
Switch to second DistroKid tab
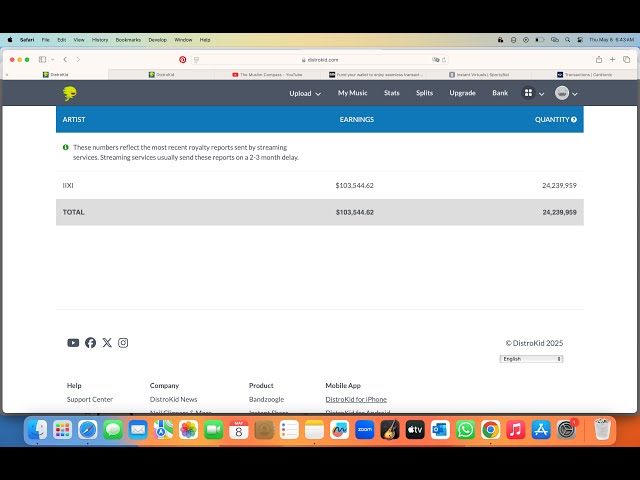(162, 75)
